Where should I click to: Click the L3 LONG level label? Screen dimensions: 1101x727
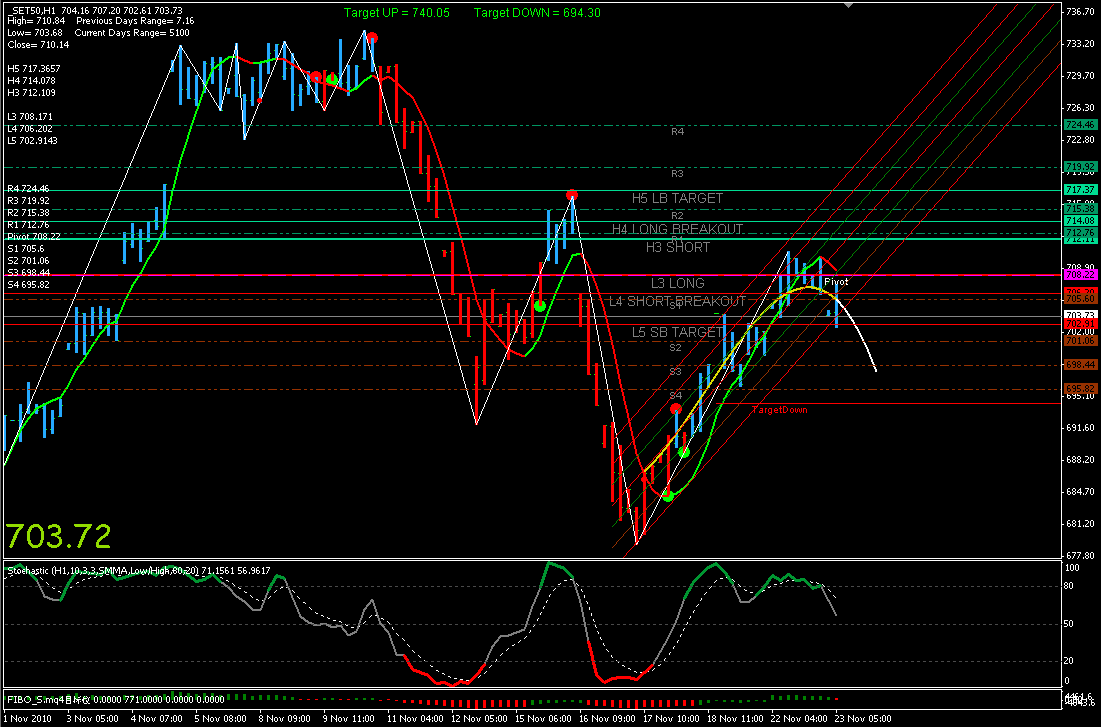tap(677, 284)
